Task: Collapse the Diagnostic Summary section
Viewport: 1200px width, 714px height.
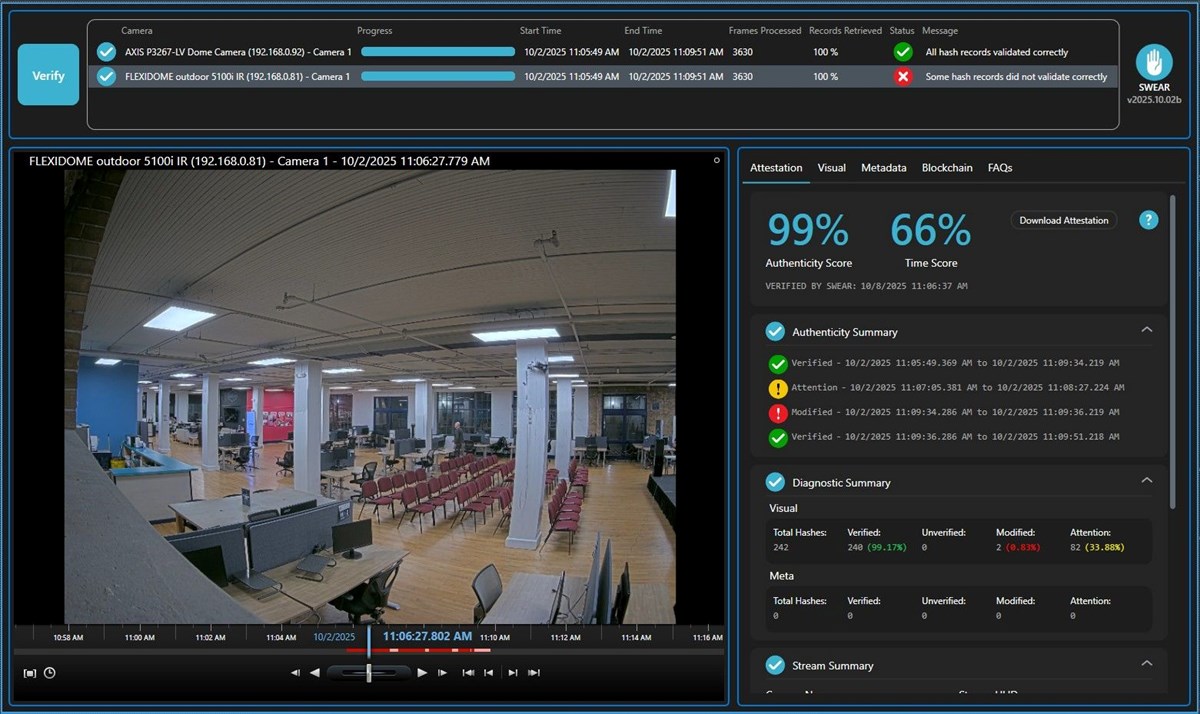Action: pyautogui.click(x=1147, y=481)
